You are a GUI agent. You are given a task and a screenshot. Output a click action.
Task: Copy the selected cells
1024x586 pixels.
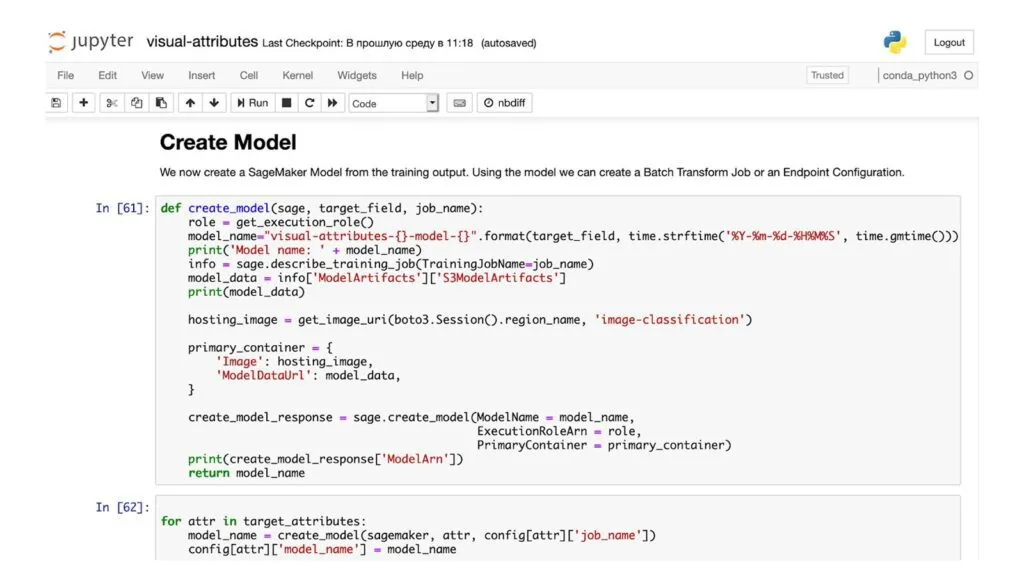[139, 102]
